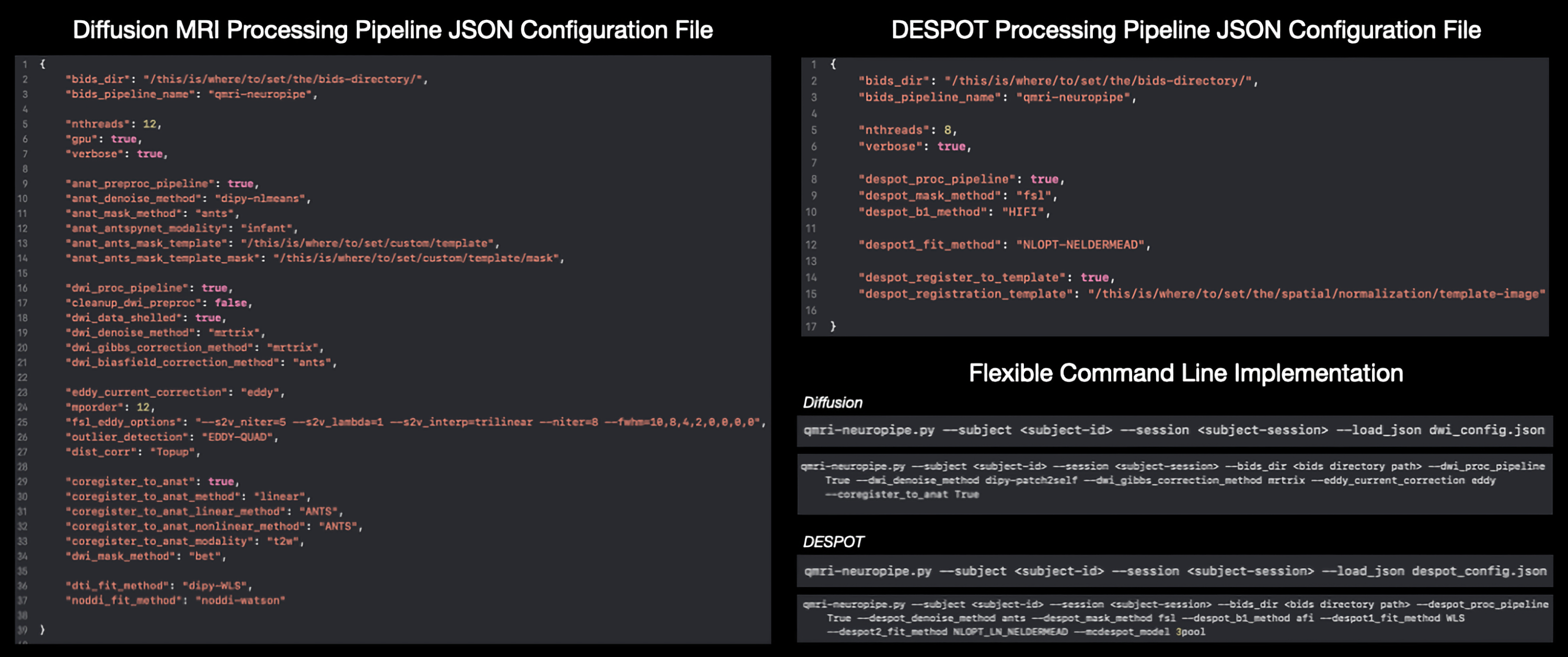Click the "cleanup_dwi_preproc" false value
The image size is (1568, 657).
230,303
